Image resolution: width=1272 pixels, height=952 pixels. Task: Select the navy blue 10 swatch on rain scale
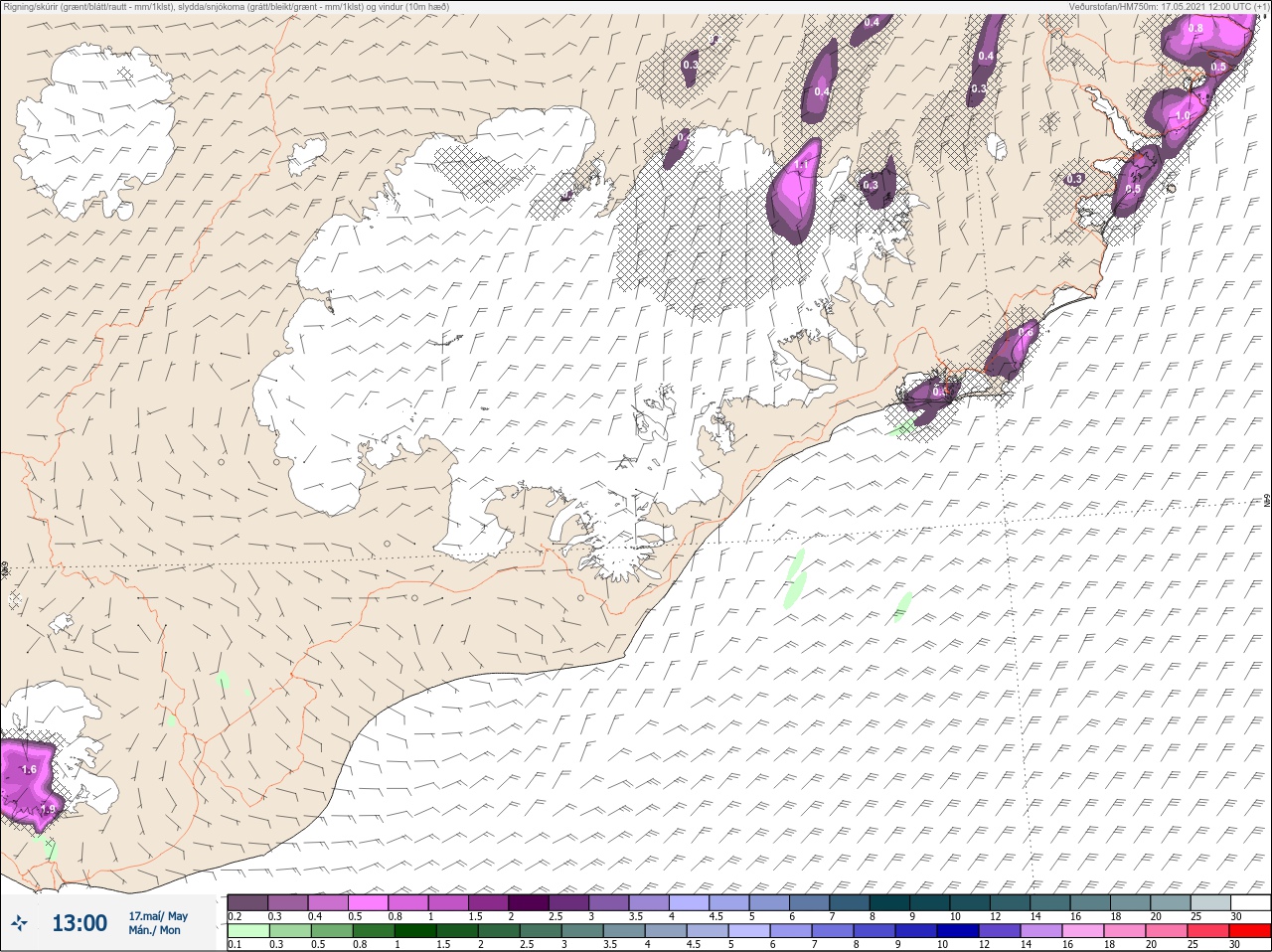coord(959,931)
